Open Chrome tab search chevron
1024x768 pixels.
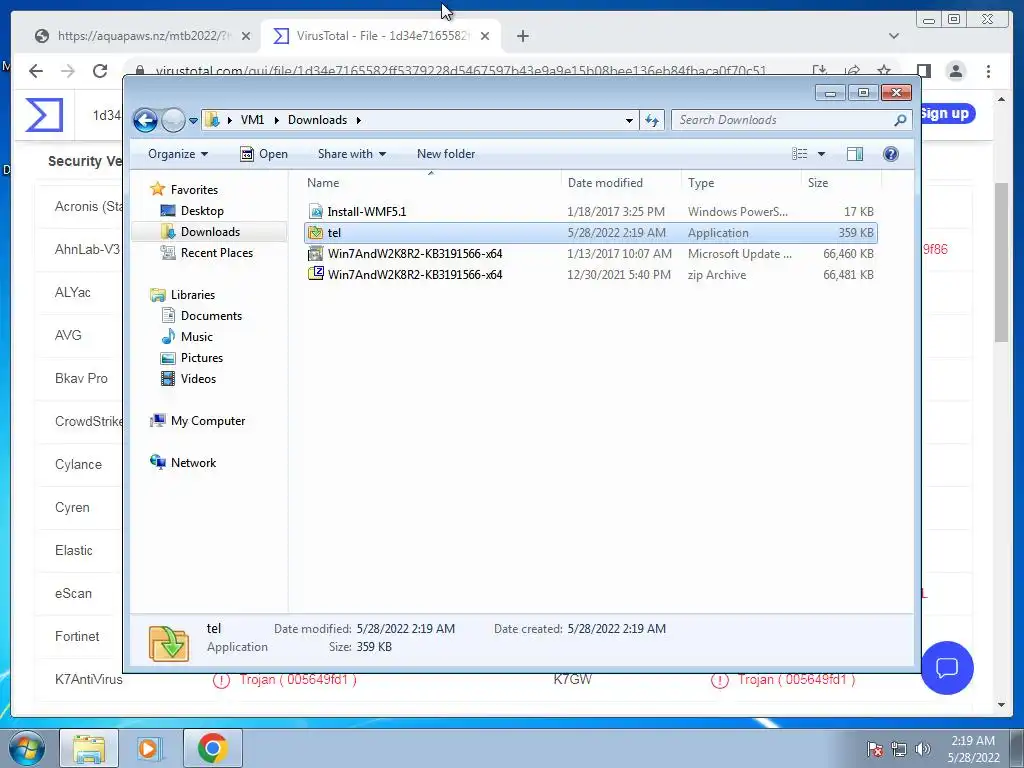(894, 36)
